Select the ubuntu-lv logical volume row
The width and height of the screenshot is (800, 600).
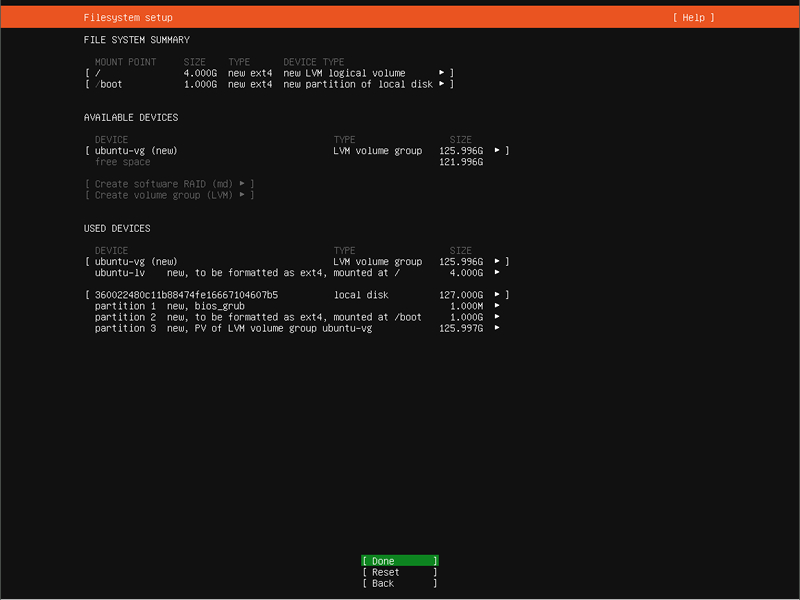pos(290,273)
